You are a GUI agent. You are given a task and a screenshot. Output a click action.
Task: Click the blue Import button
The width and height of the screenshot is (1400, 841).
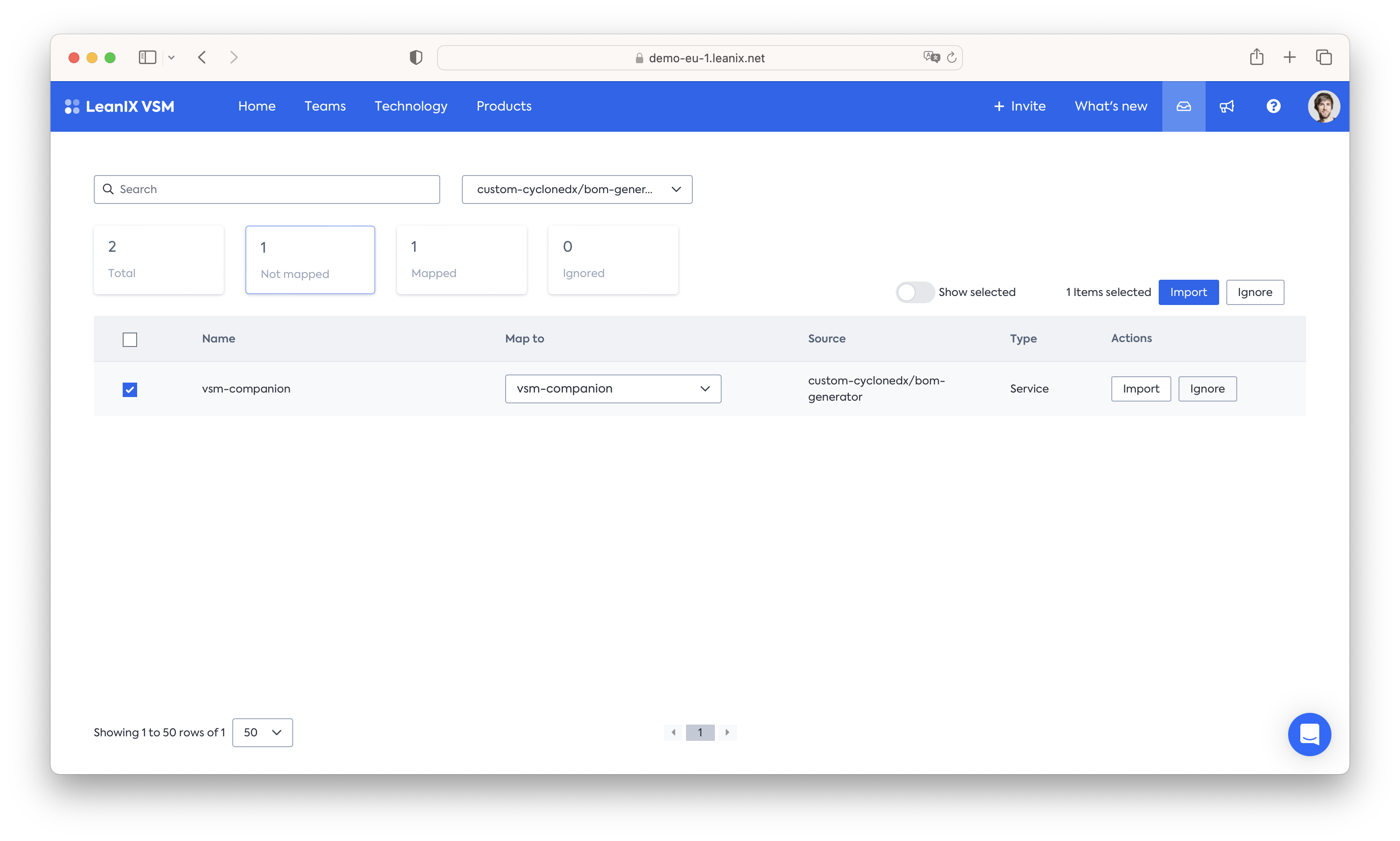click(x=1188, y=292)
